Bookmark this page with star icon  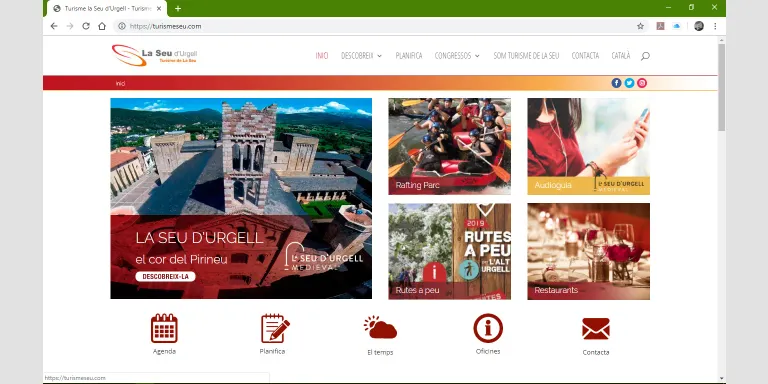[640, 26]
